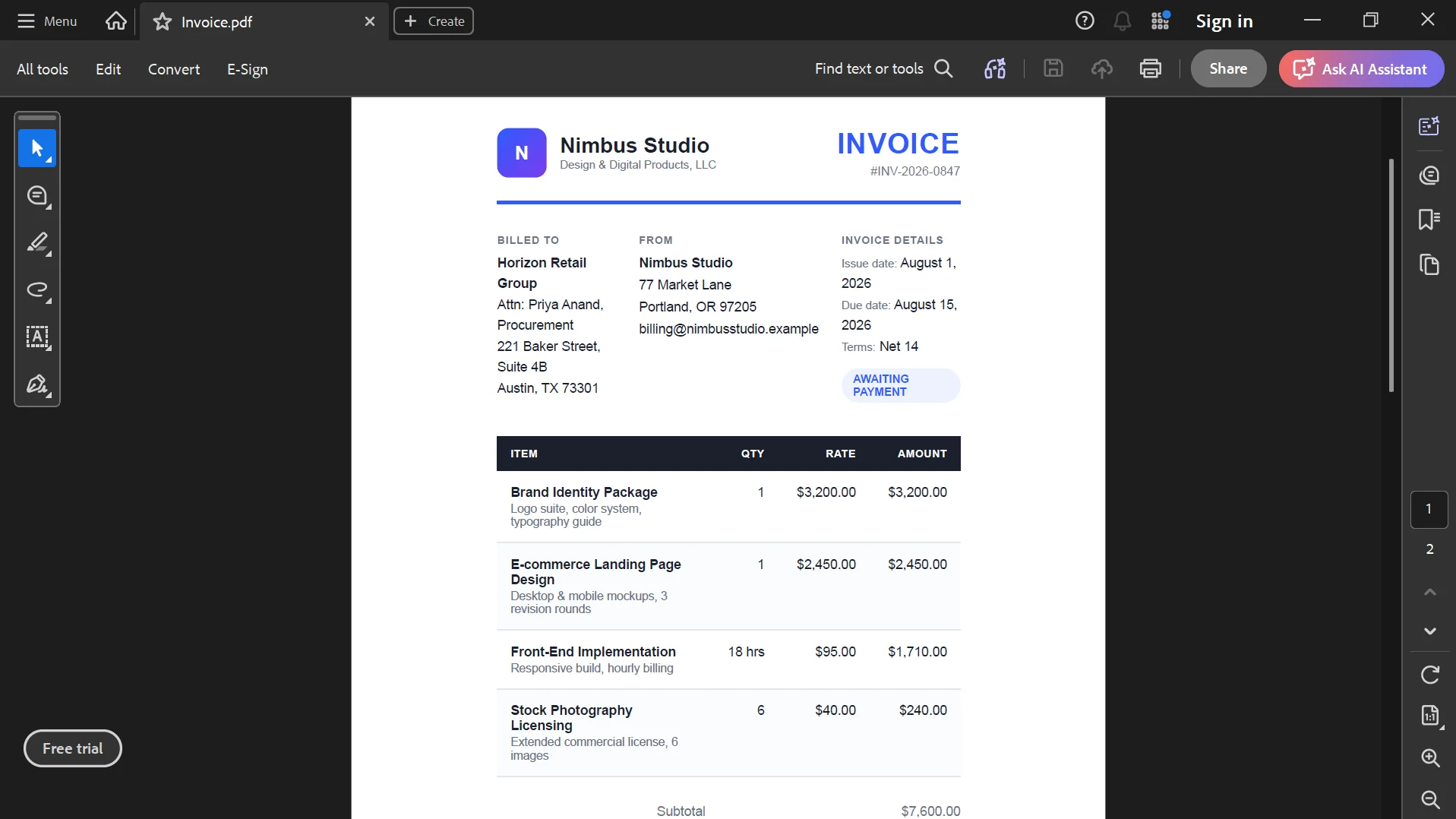The image size is (1456, 819).
Task: Open the Bookmarks panel icon
Action: pos(1429,220)
